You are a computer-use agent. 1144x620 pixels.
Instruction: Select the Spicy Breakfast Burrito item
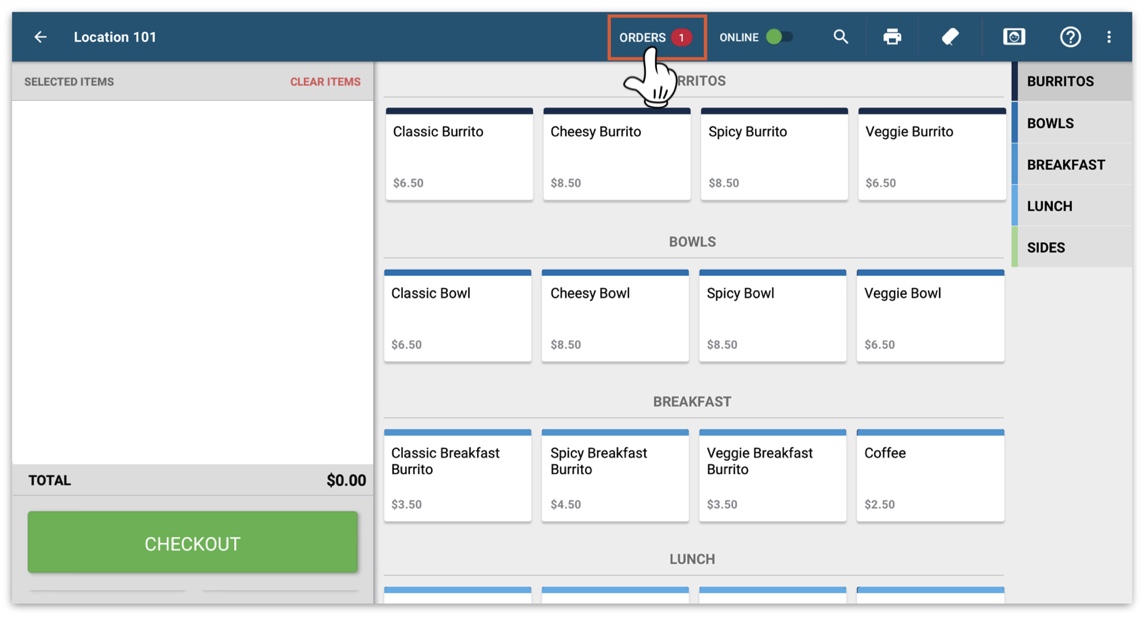615,476
